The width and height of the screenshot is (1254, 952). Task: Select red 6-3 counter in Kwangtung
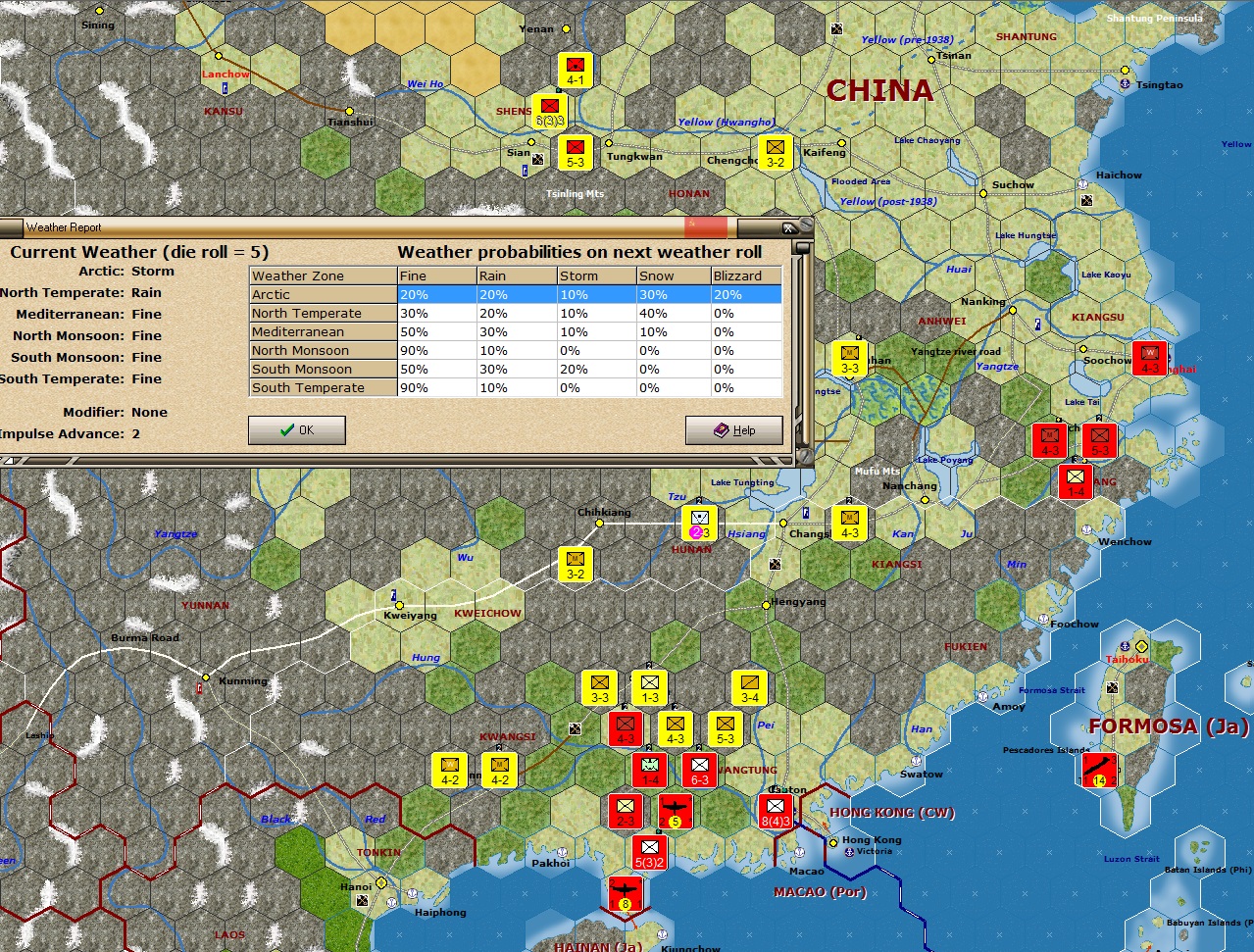(x=700, y=771)
